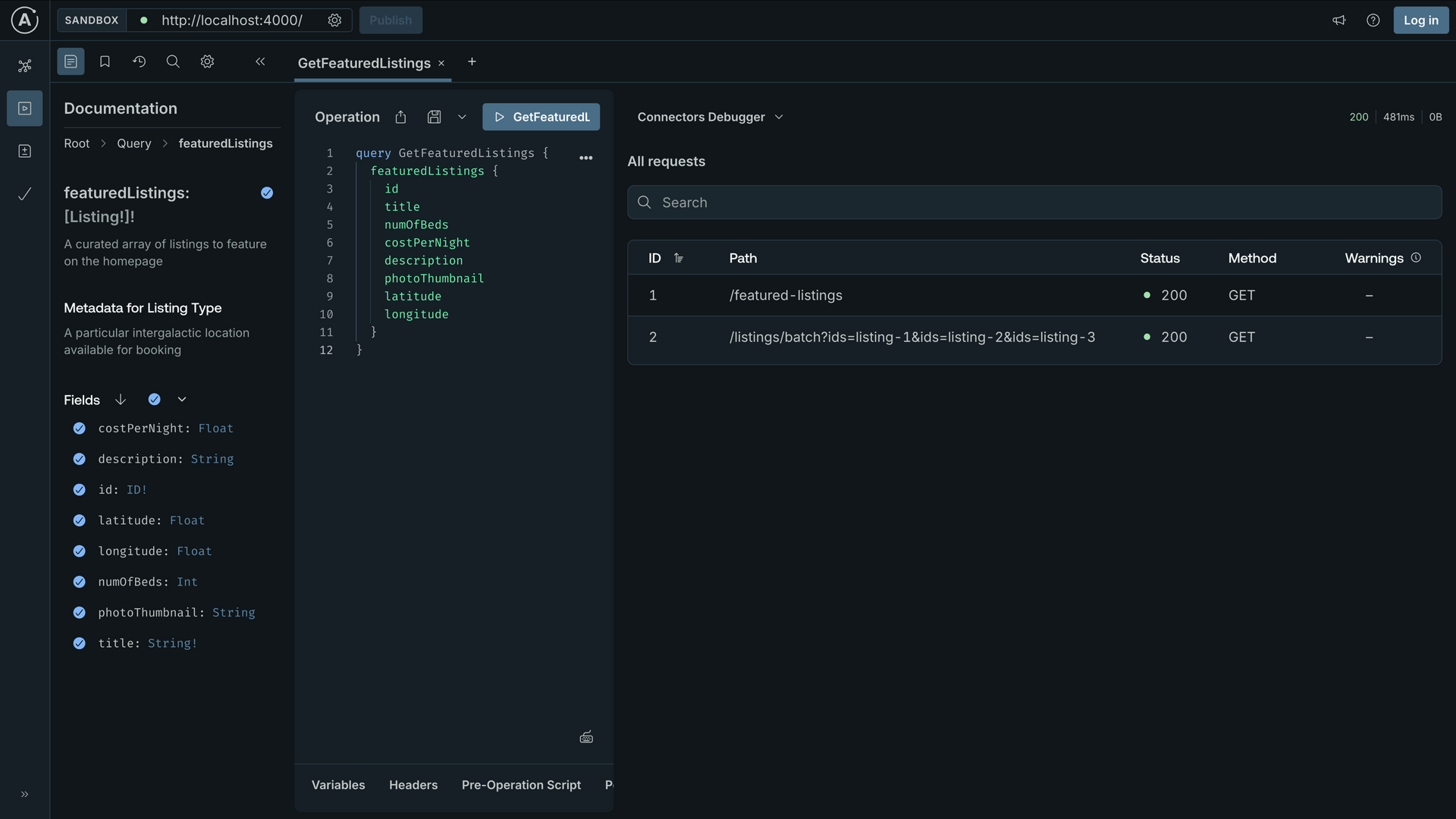Switch to the Headers tab
The height and width of the screenshot is (819, 1456).
(413, 785)
